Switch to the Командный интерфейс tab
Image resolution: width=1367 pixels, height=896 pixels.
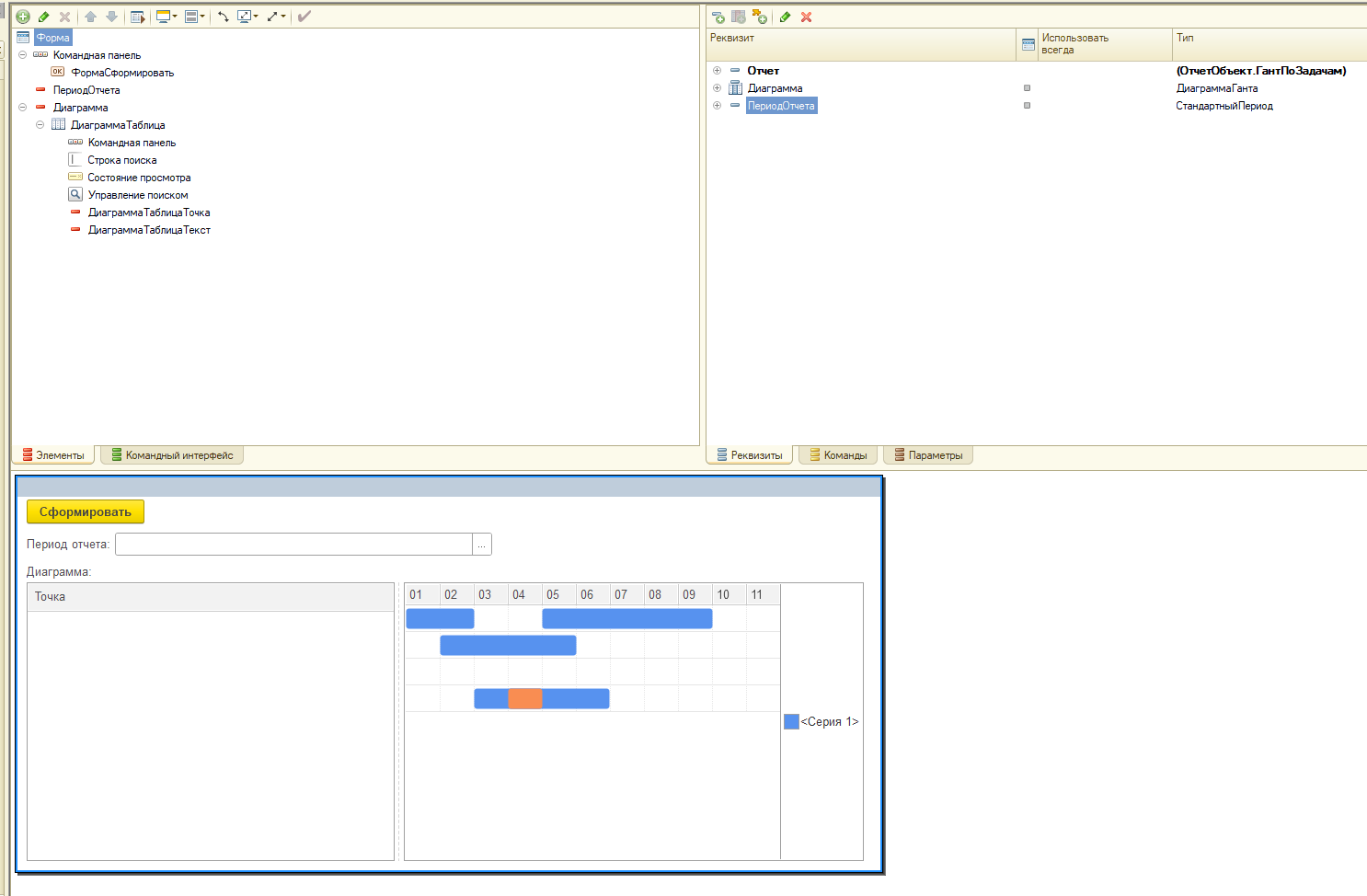coord(172,455)
